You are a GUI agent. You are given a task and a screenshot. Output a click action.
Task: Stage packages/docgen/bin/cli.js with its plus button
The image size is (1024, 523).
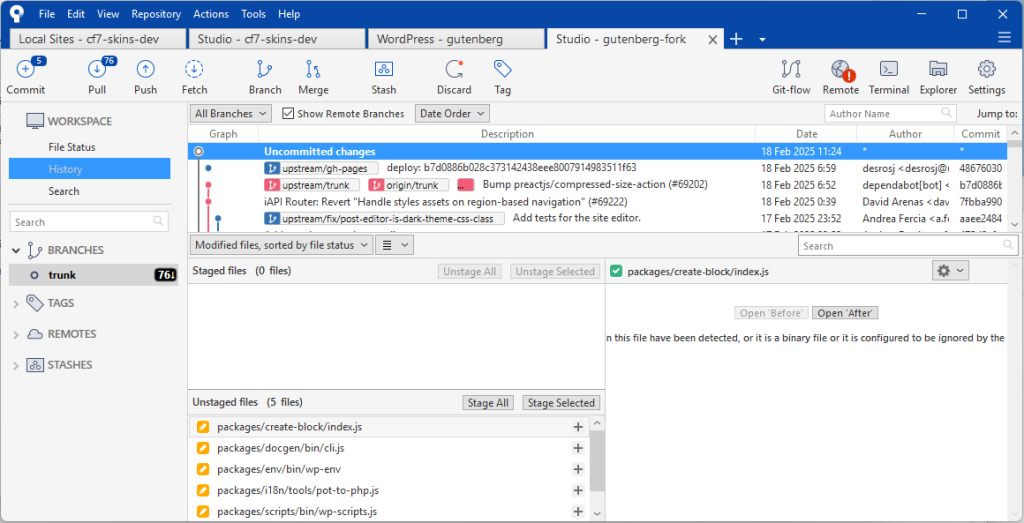(x=577, y=448)
